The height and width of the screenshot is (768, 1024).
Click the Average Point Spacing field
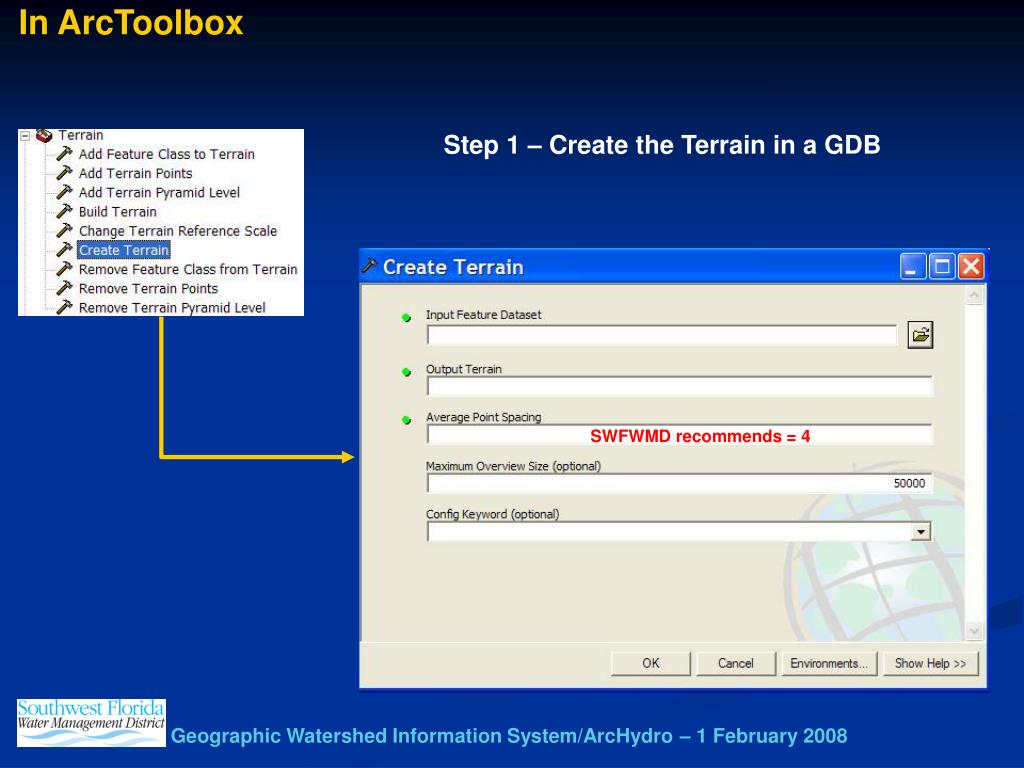tap(680, 435)
